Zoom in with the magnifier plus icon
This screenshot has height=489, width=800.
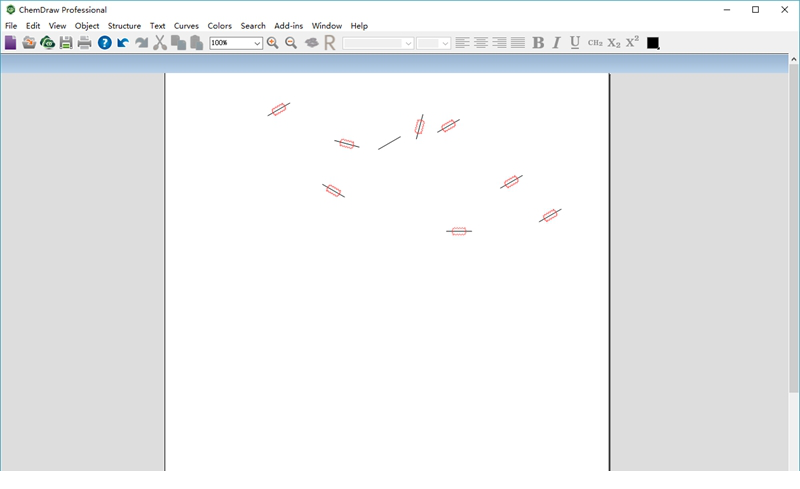273,43
